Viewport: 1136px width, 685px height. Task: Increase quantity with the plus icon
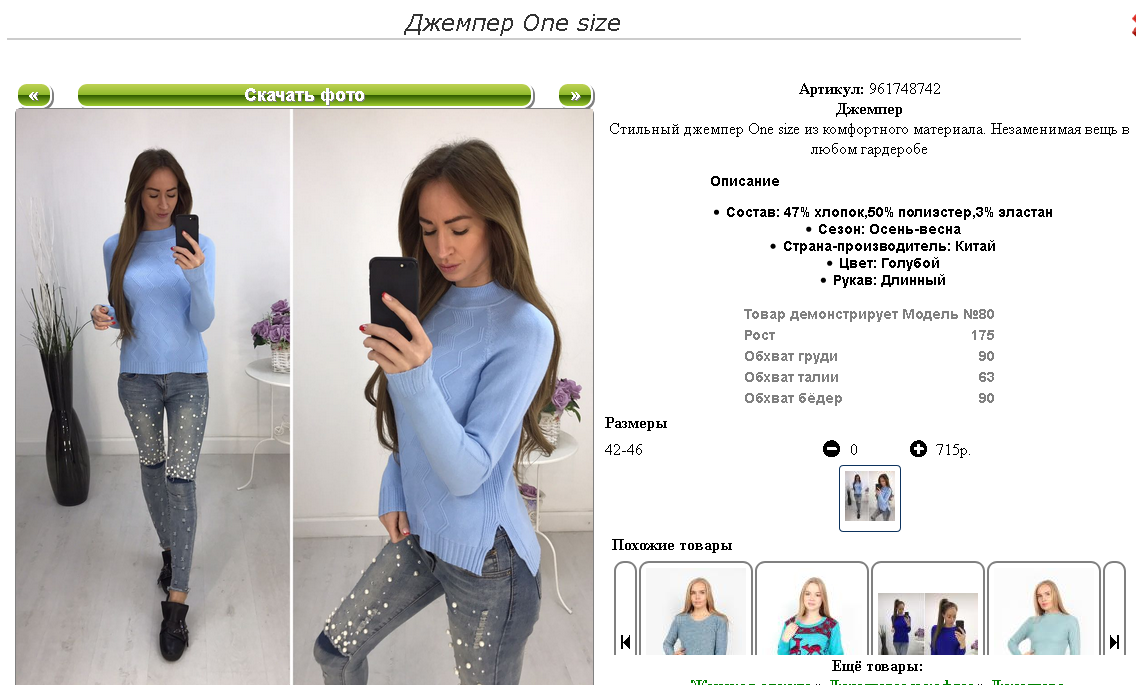coord(918,449)
